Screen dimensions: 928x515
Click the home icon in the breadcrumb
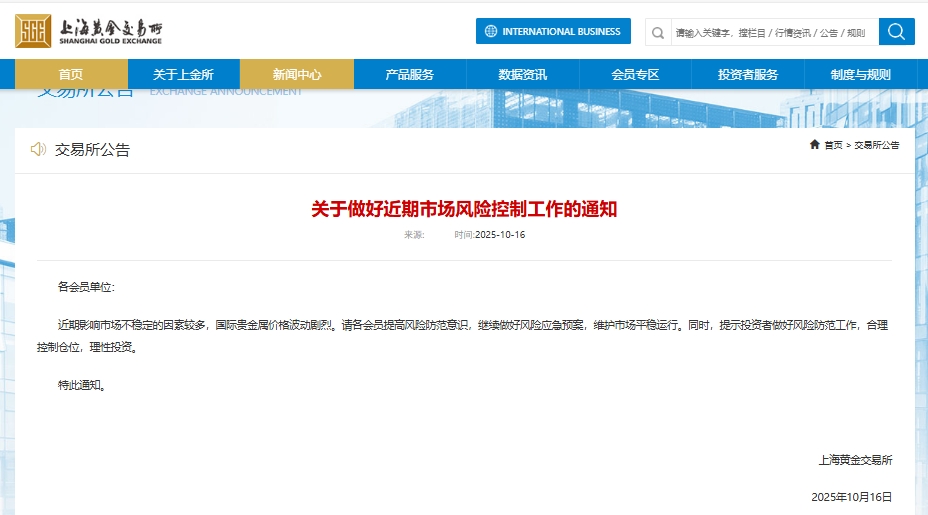click(815, 145)
